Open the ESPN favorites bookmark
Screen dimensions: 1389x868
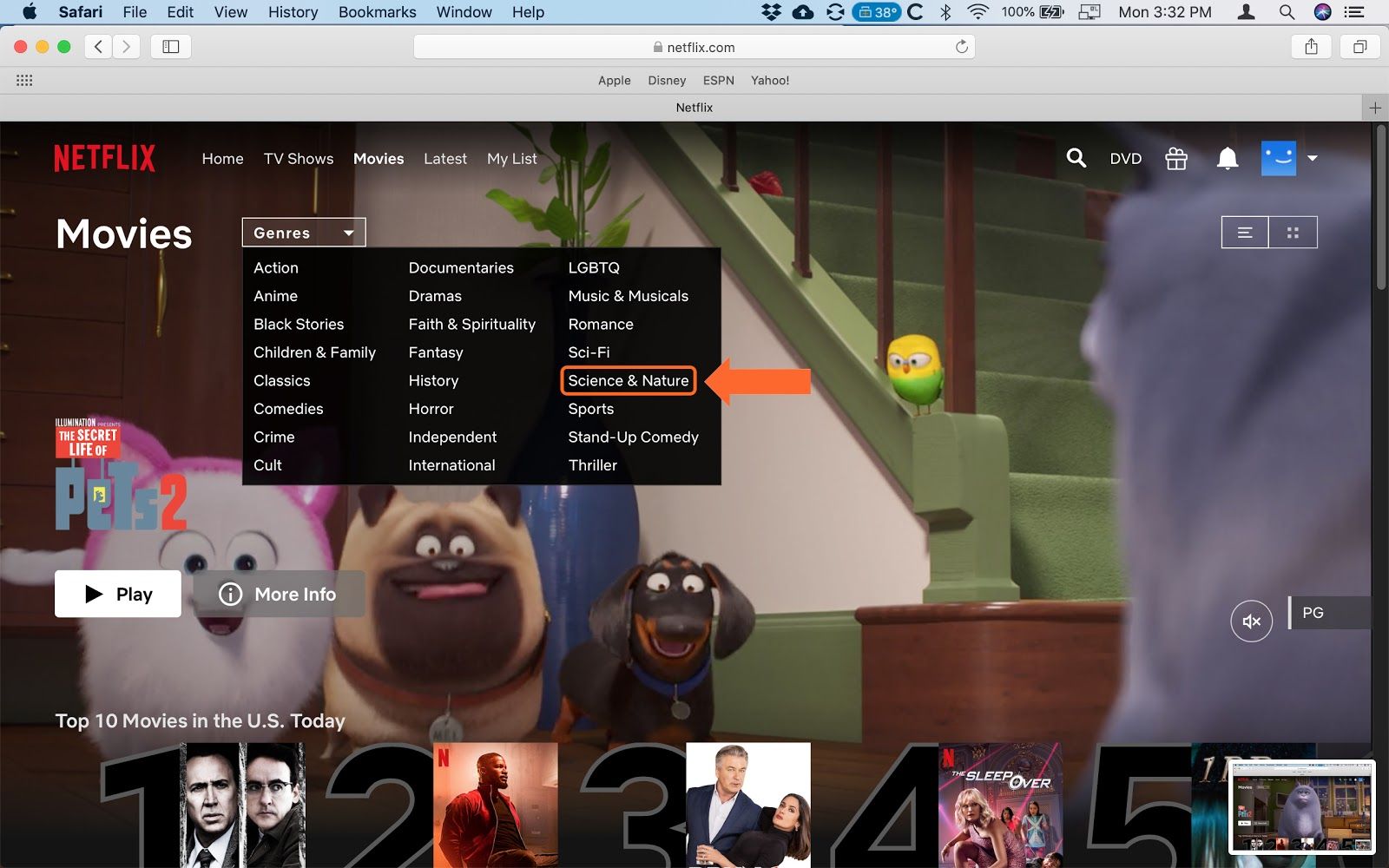(x=718, y=80)
